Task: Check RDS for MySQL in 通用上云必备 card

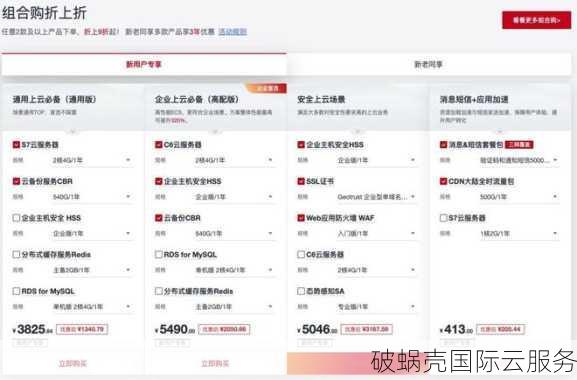Action: [16, 291]
